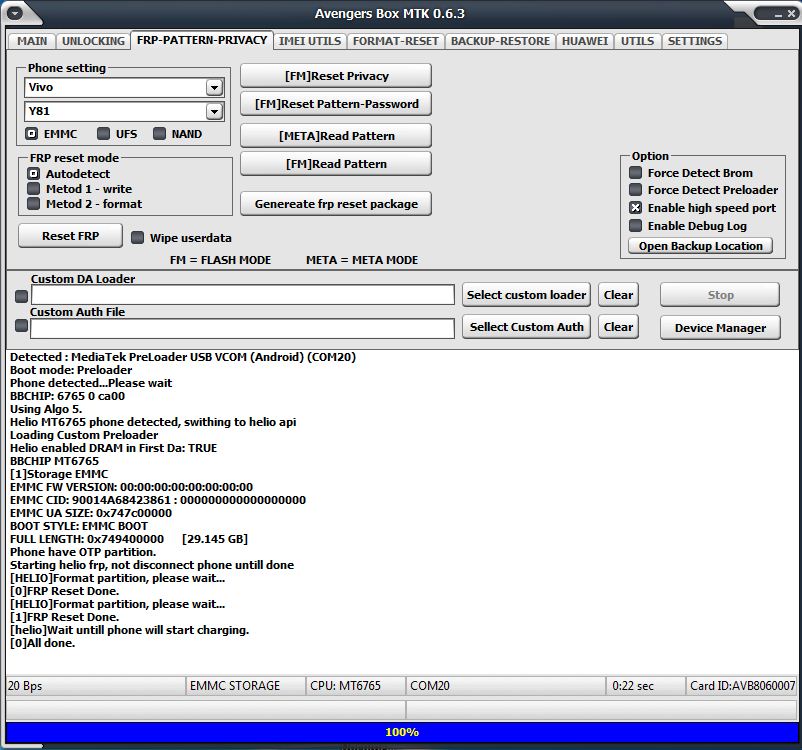802x750 pixels.
Task: Enable the Wipe userdata checkbox
Action: (x=138, y=238)
